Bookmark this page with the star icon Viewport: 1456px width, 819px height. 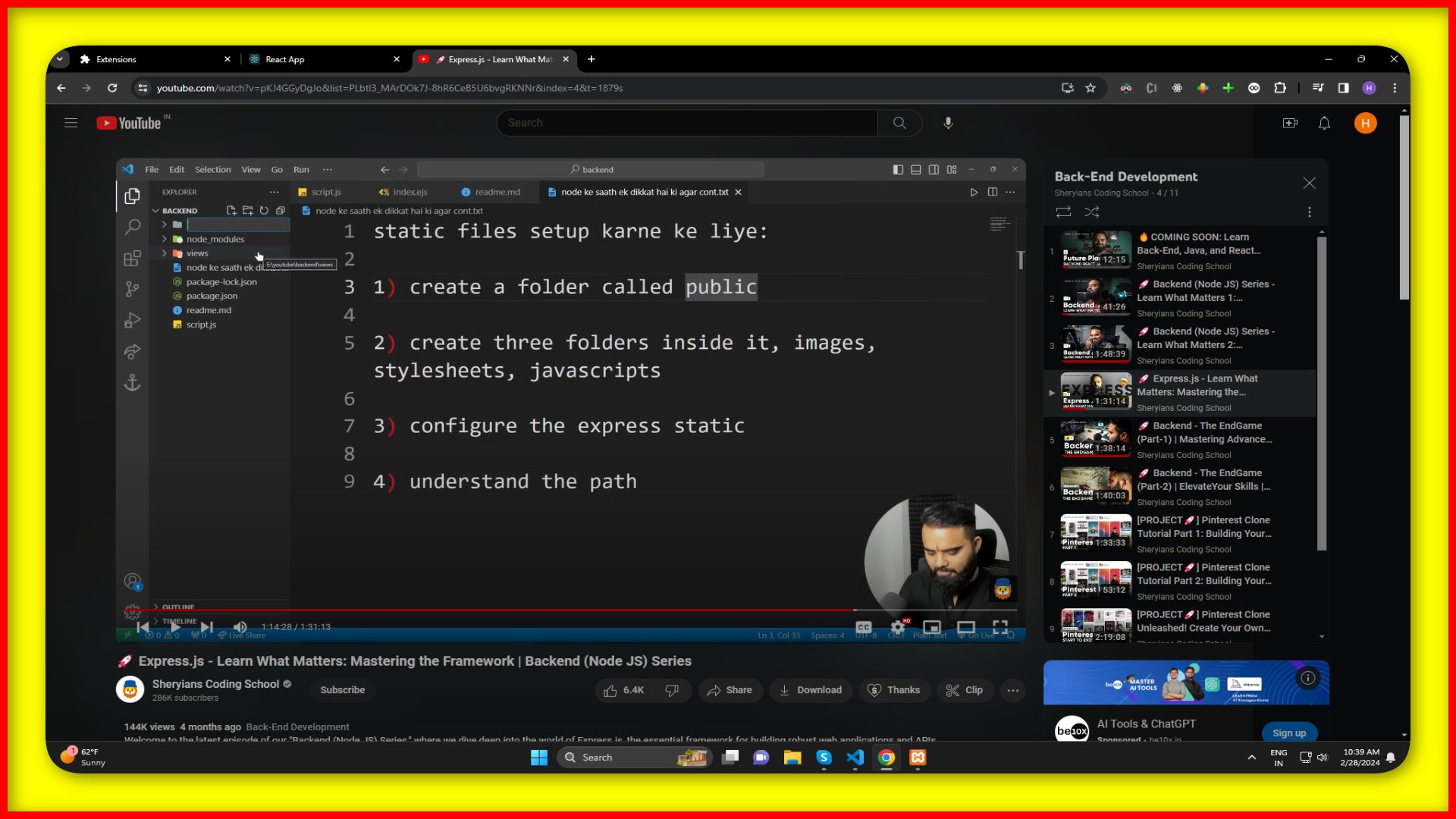tap(1090, 88)
